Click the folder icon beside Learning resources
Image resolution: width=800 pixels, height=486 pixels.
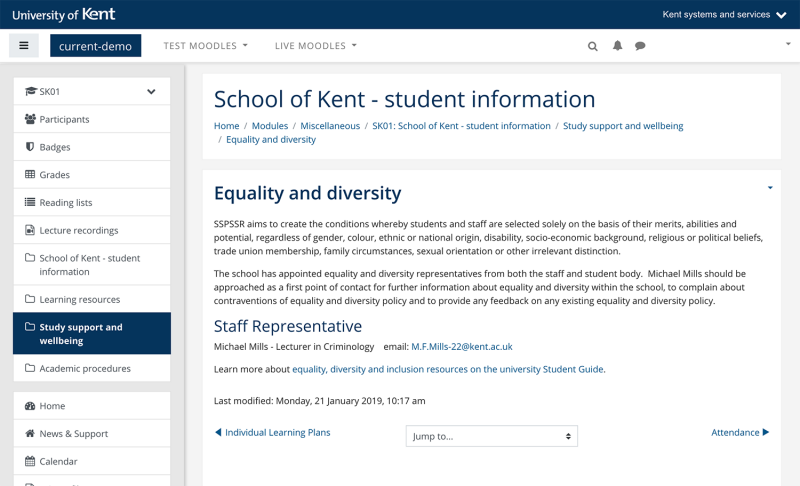pos(30,299)
